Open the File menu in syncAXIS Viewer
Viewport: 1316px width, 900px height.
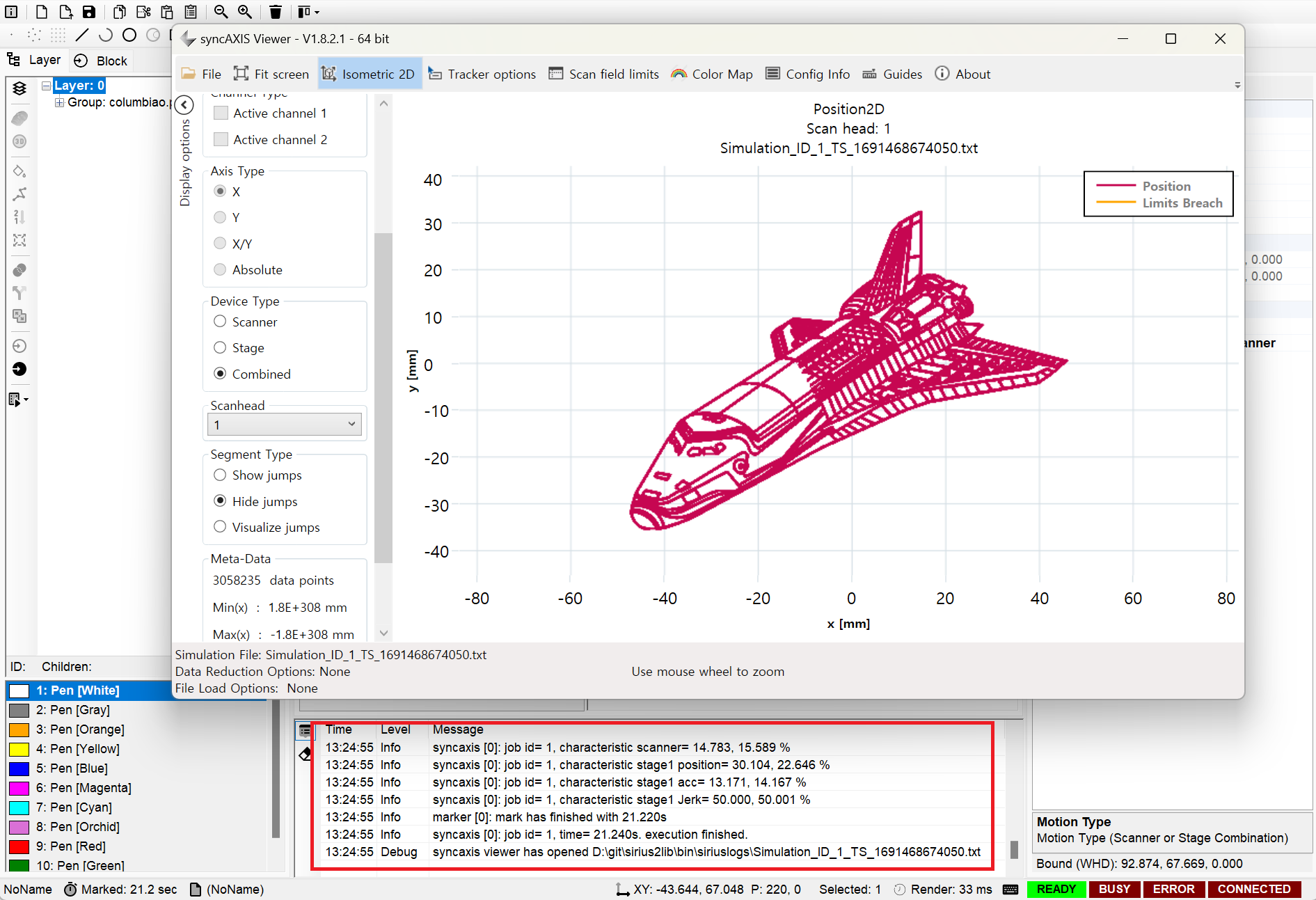click(x=202, y=74)
